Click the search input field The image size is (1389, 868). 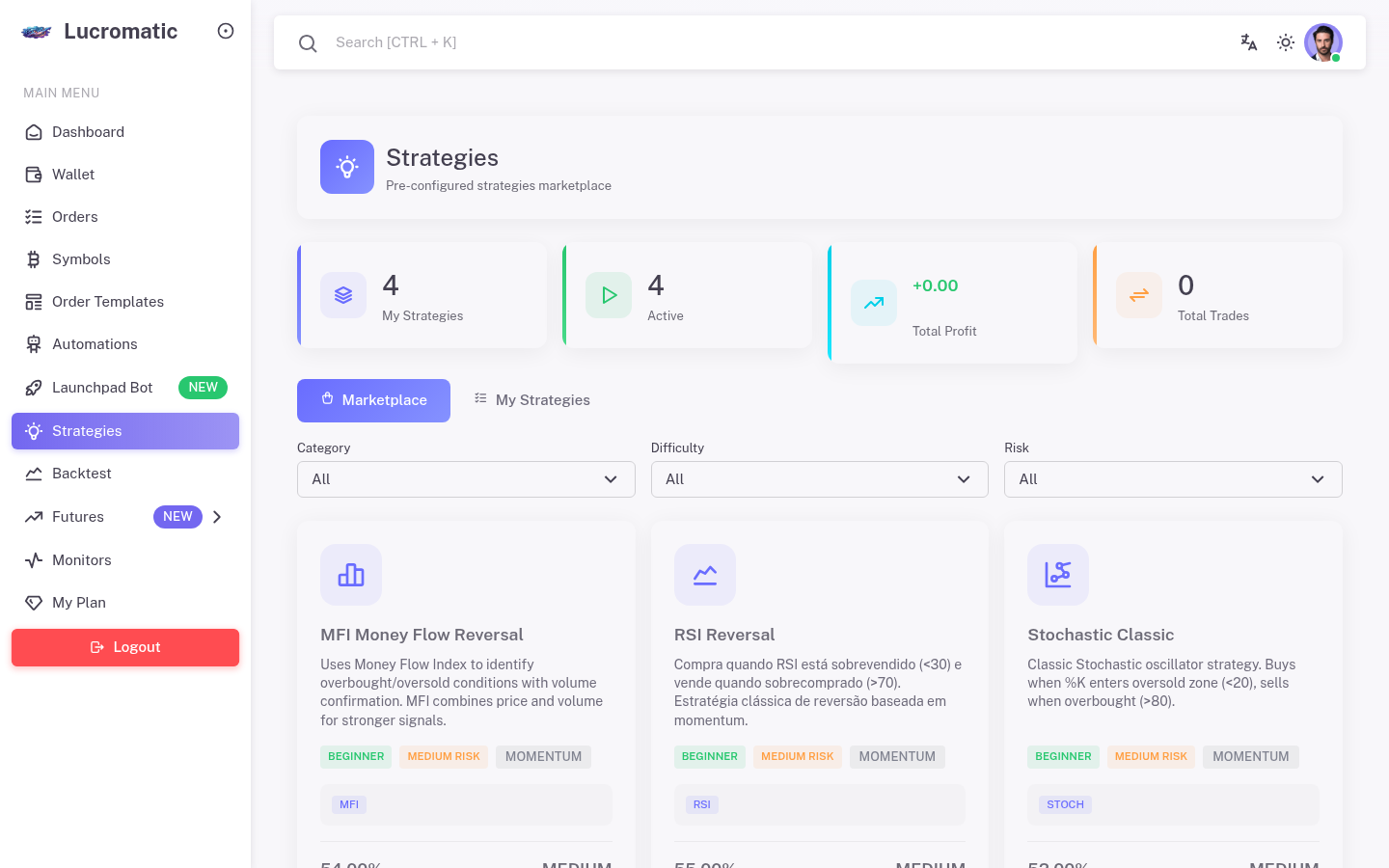[x=675, y=42]
